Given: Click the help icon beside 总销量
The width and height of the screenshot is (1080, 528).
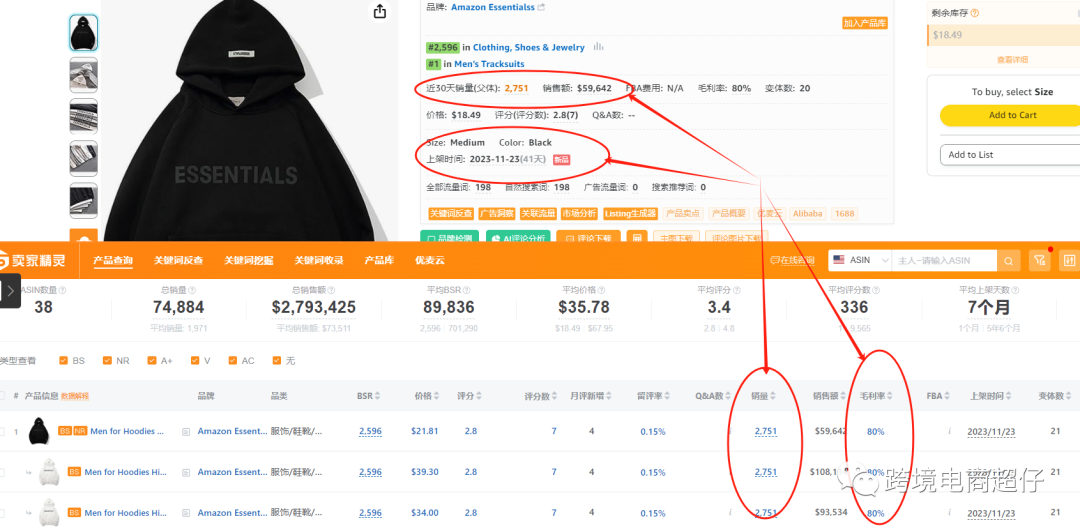Looking at the screenshot, I should [192, 291].
